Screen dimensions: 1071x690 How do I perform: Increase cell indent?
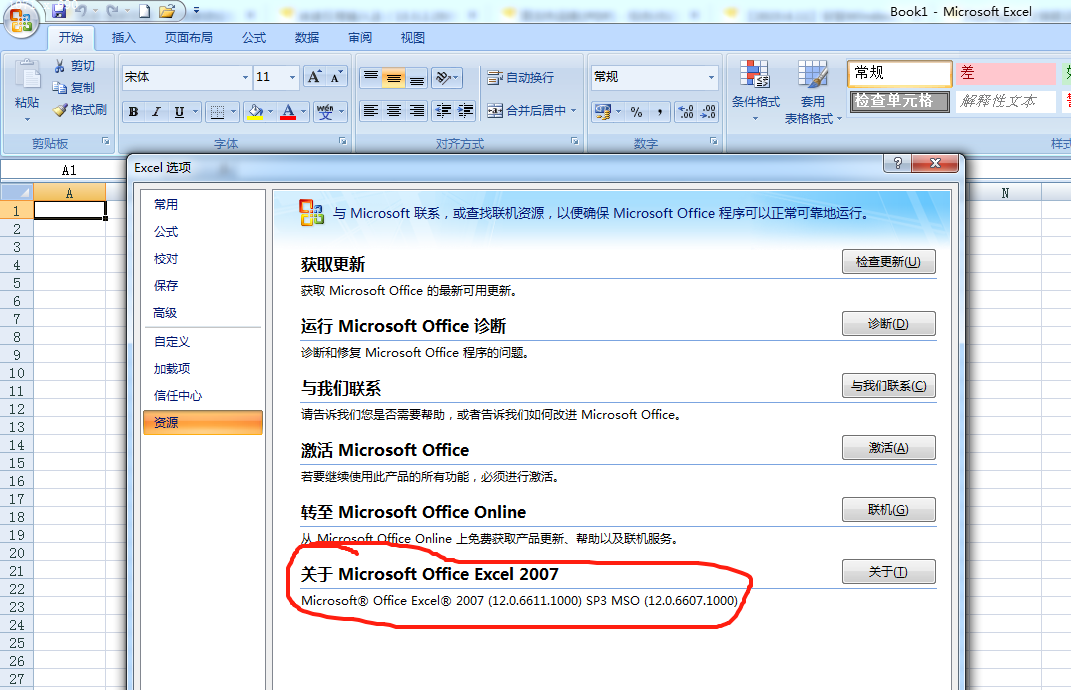point(465,111)
